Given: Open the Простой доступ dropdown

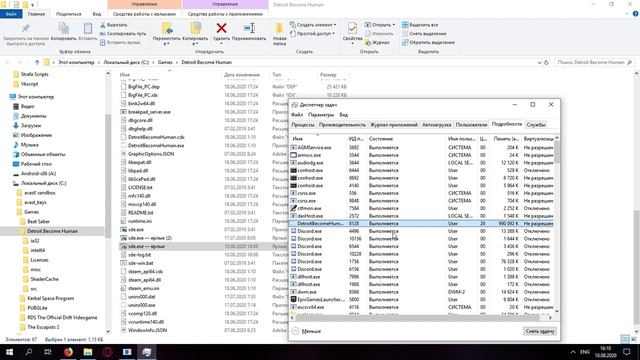Looking at the screenshot, I should coord(312,33).
